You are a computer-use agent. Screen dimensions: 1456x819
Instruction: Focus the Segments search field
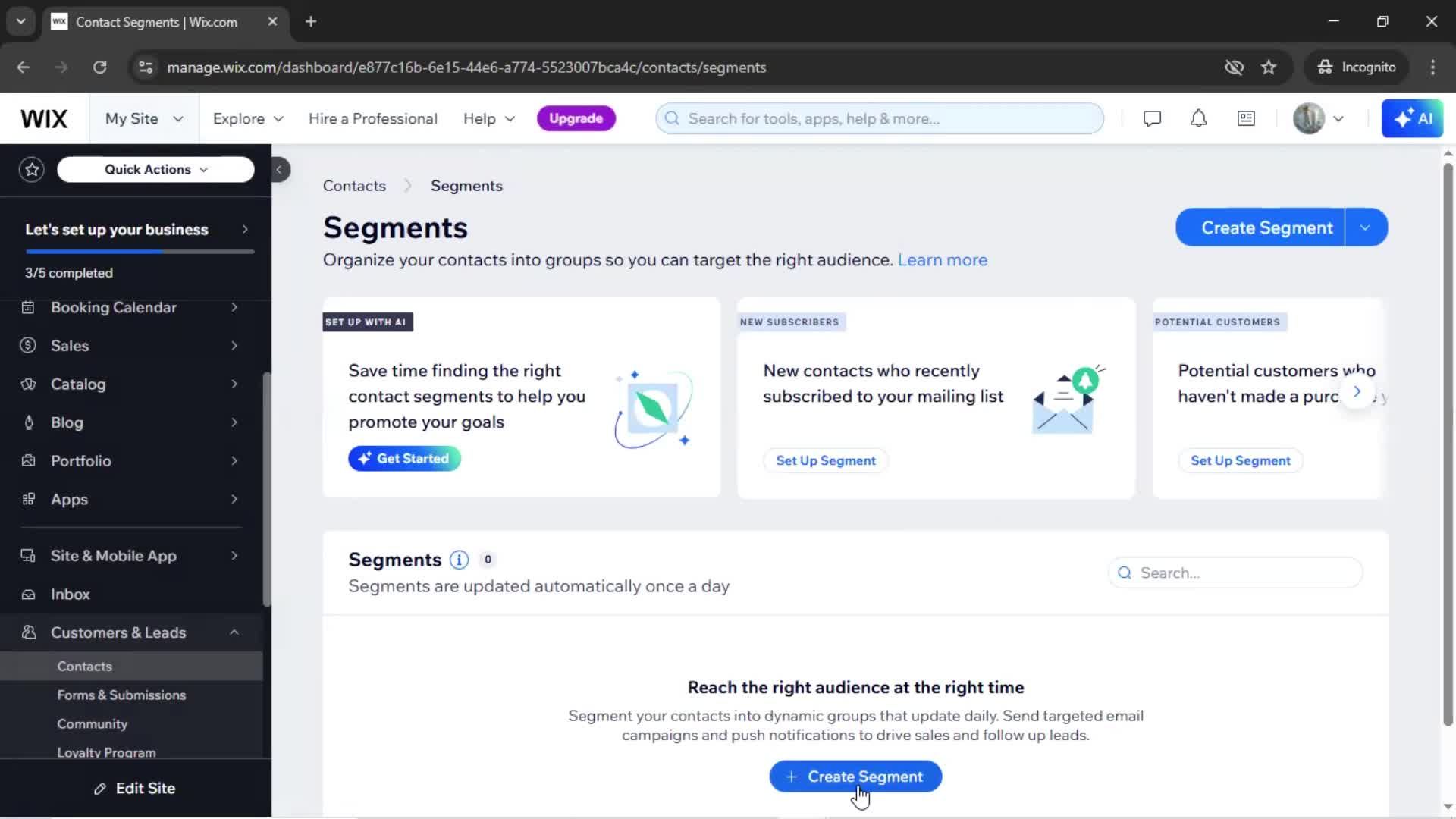pos(1235,573)
